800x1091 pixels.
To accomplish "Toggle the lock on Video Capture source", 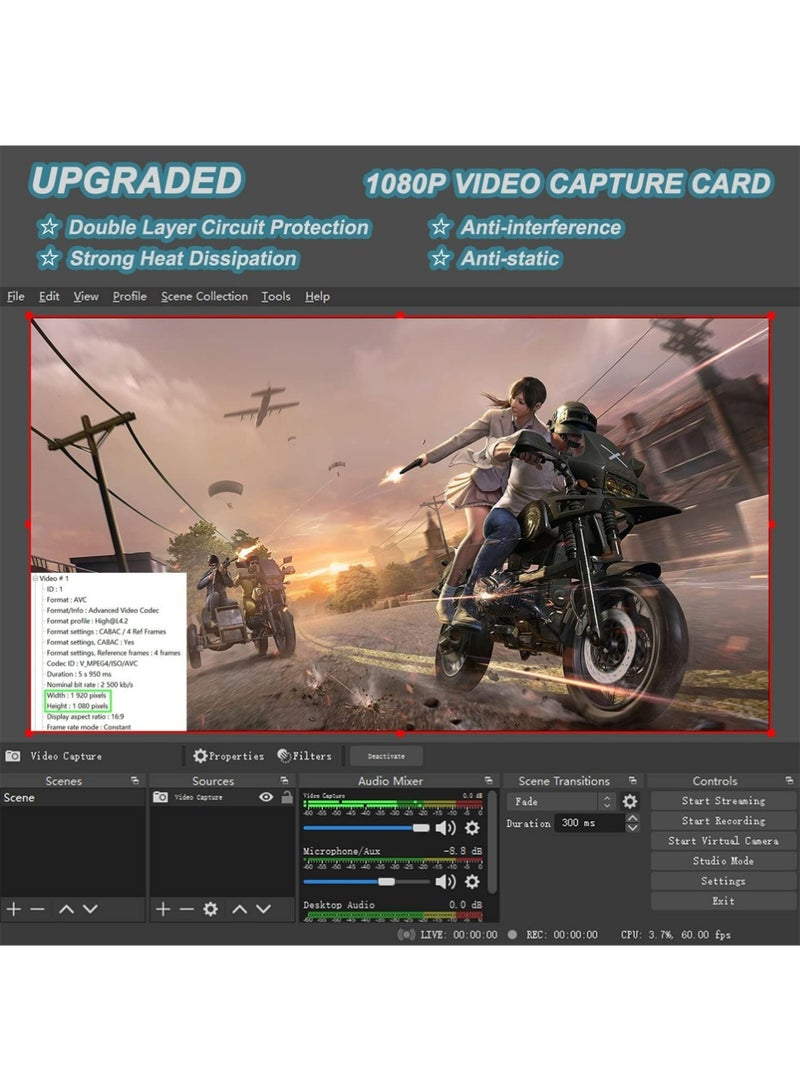I will click(287, 797).
